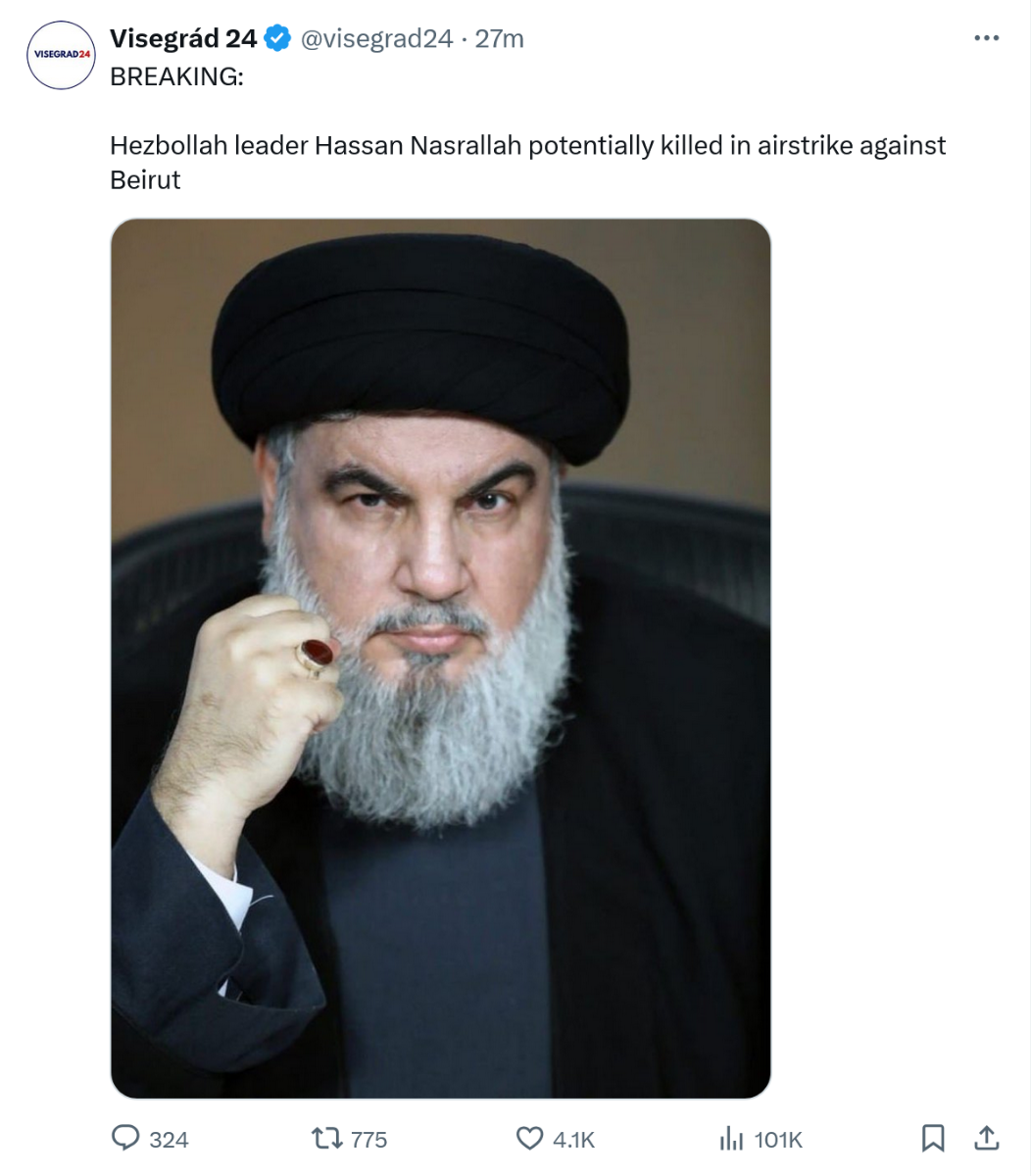Click the blue verified badge

click(x=278, y=39)
